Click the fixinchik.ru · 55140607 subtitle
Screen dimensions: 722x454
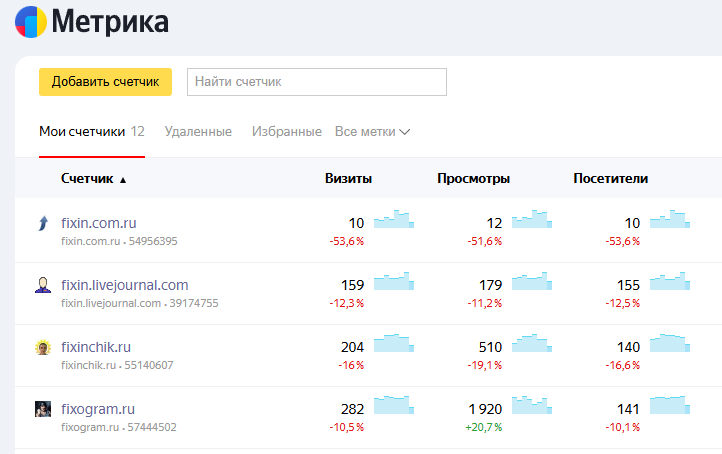[117, 365]
